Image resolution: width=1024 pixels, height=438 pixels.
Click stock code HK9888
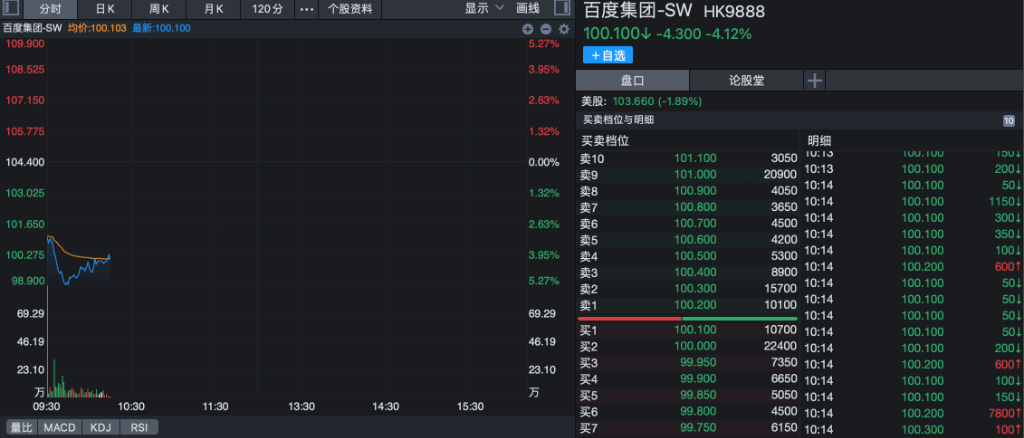(x=733, y=11)
